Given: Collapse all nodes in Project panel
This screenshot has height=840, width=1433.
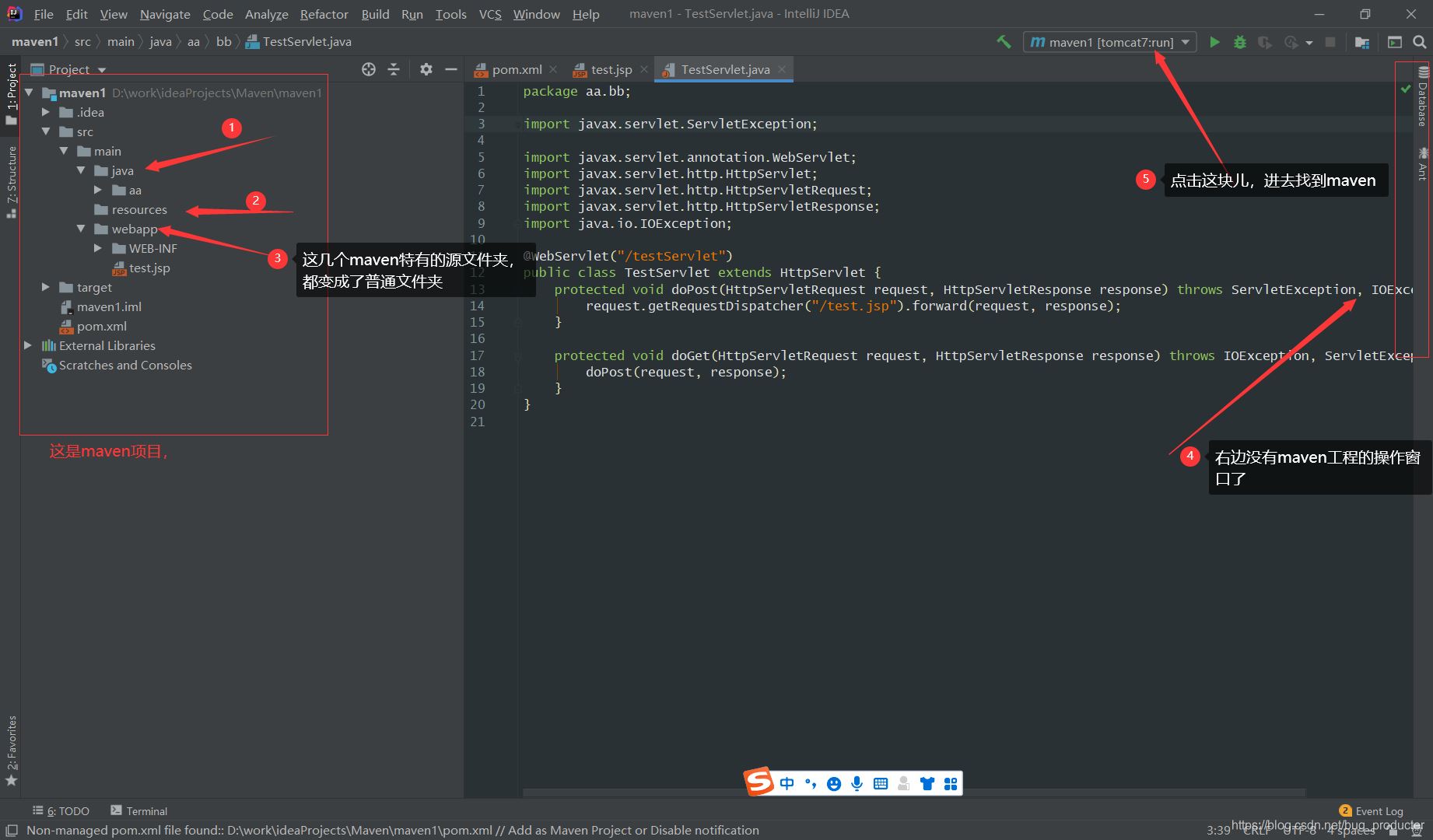Looking at the screenshot, I should coord(394,69).
